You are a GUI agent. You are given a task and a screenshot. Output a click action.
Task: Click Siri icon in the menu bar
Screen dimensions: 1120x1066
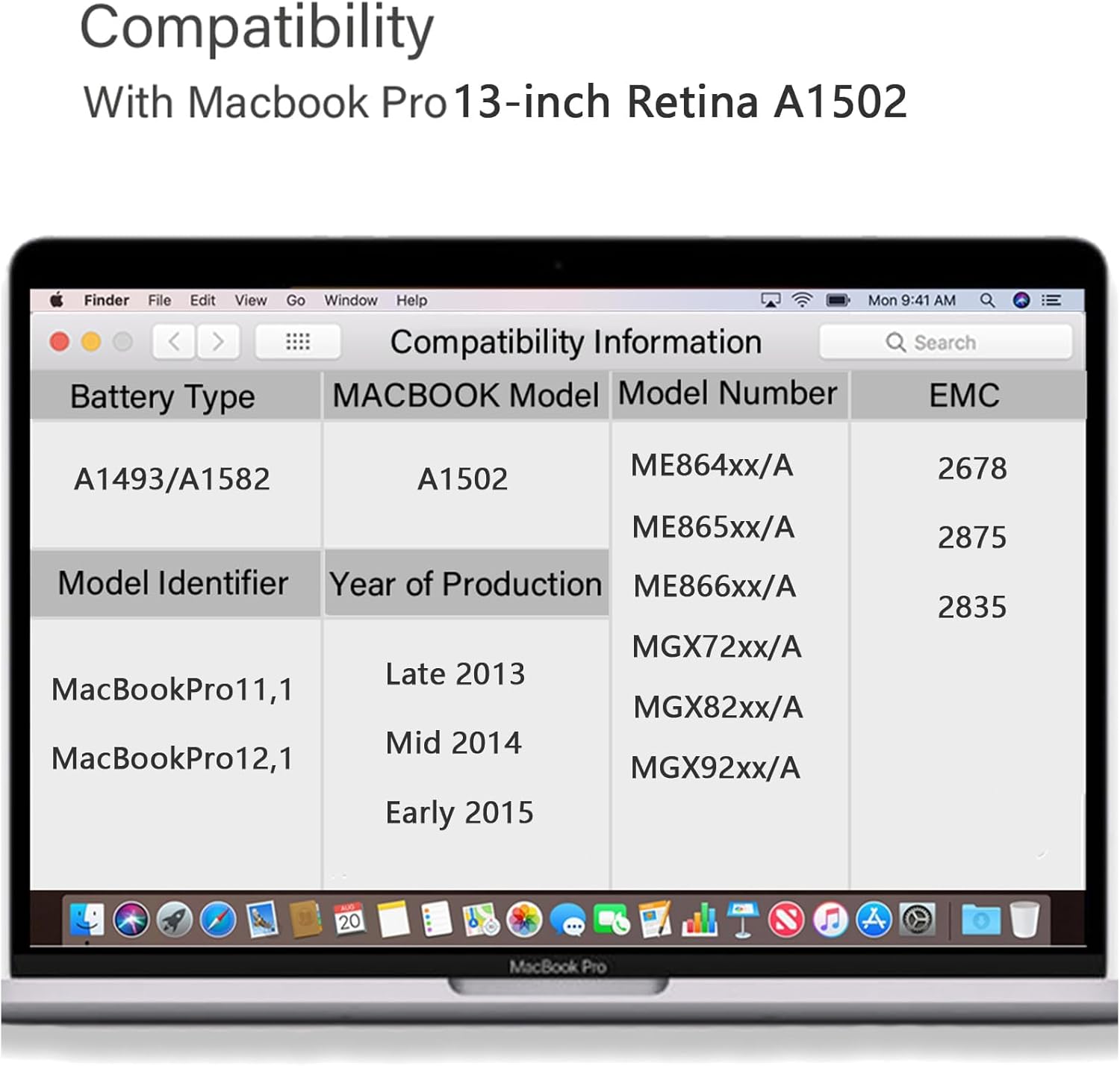(x=1021, y=300)
